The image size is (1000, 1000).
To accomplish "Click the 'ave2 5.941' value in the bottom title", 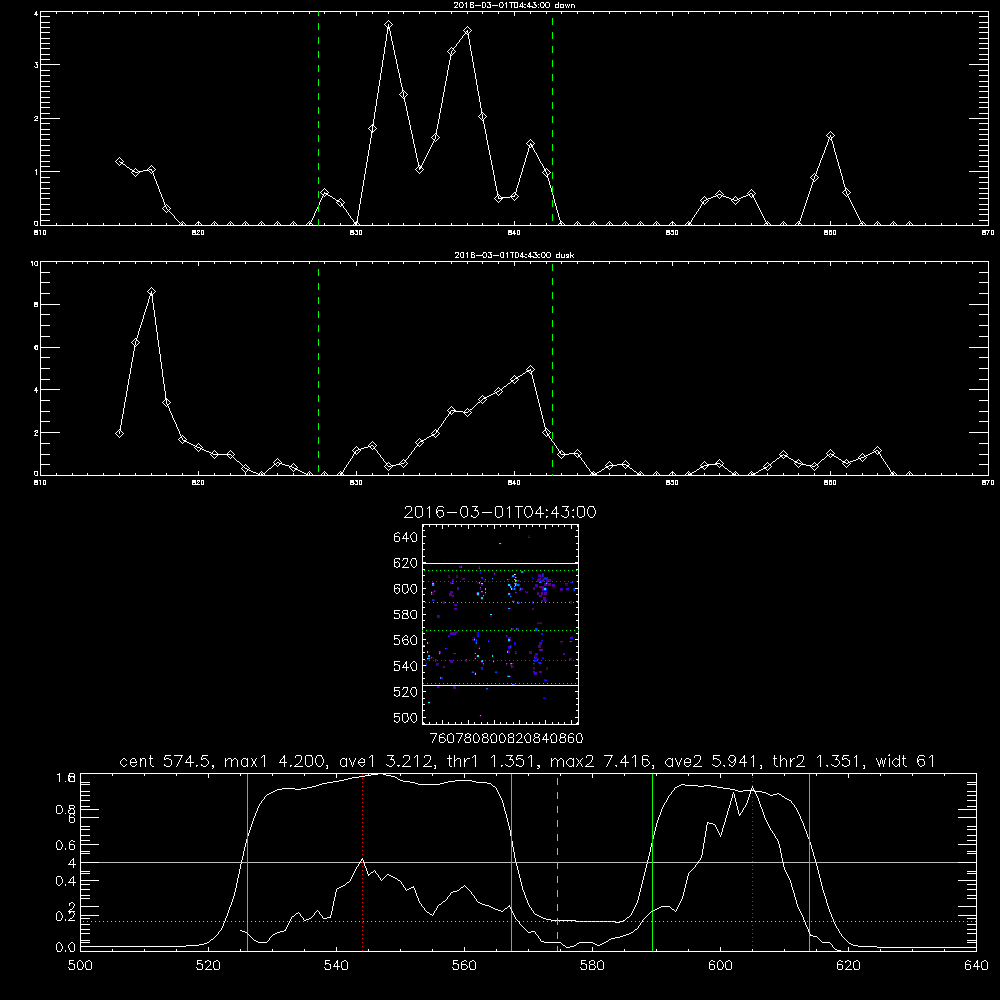I will point(714,761).
